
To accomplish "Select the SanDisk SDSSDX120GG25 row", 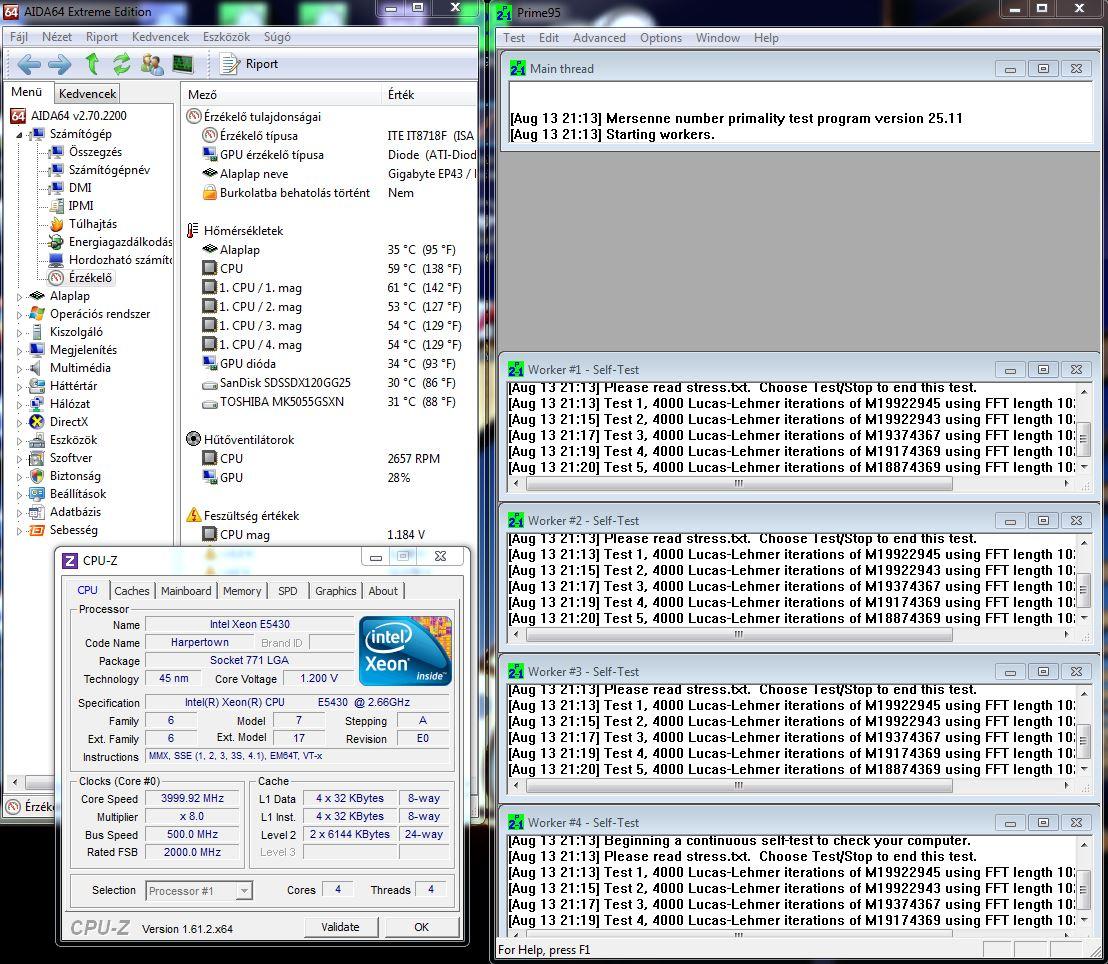I will click(x=329, y=382).
